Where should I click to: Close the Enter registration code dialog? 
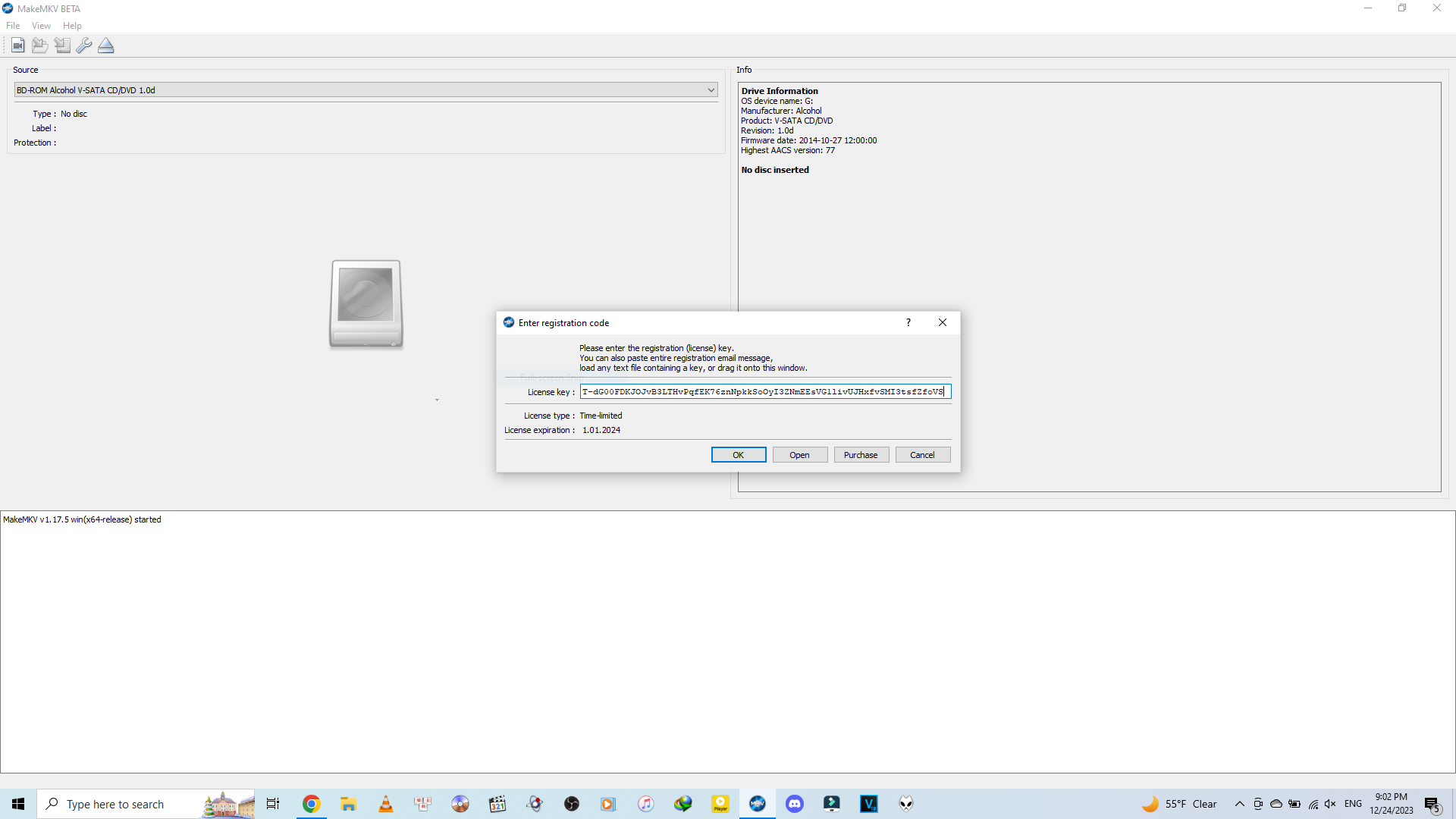[943, 322]
